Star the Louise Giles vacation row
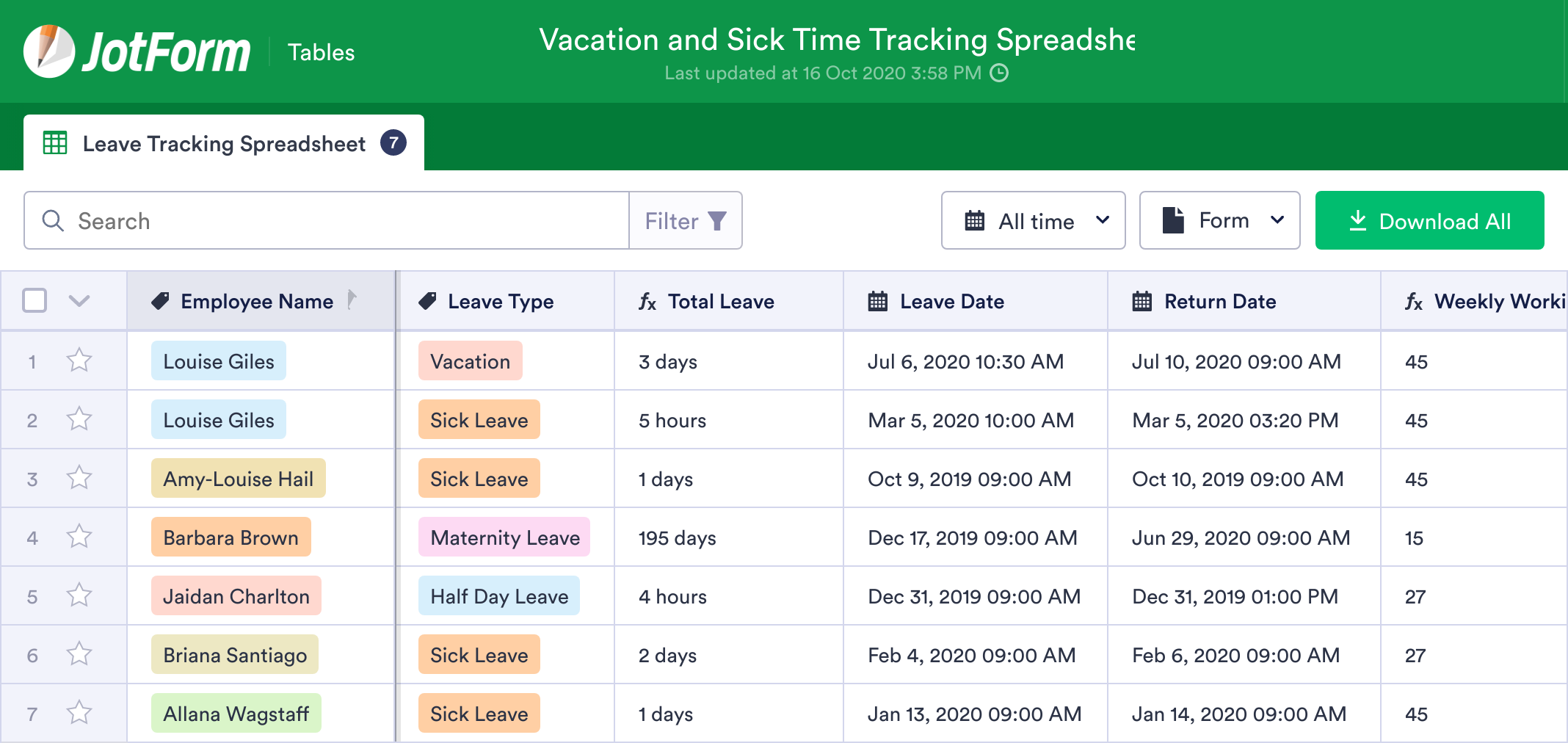Viewport: 1568px width, 743px height. pos(78,360)
